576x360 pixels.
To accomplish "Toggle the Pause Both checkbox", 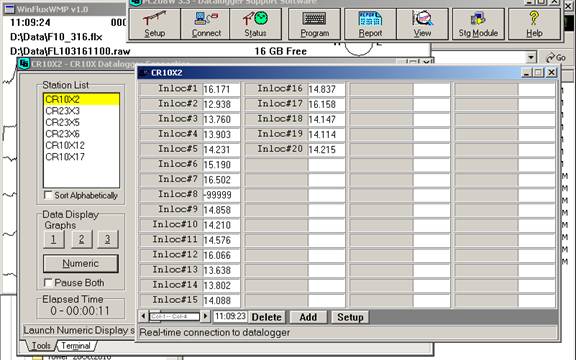I will (x=48, y=282).
